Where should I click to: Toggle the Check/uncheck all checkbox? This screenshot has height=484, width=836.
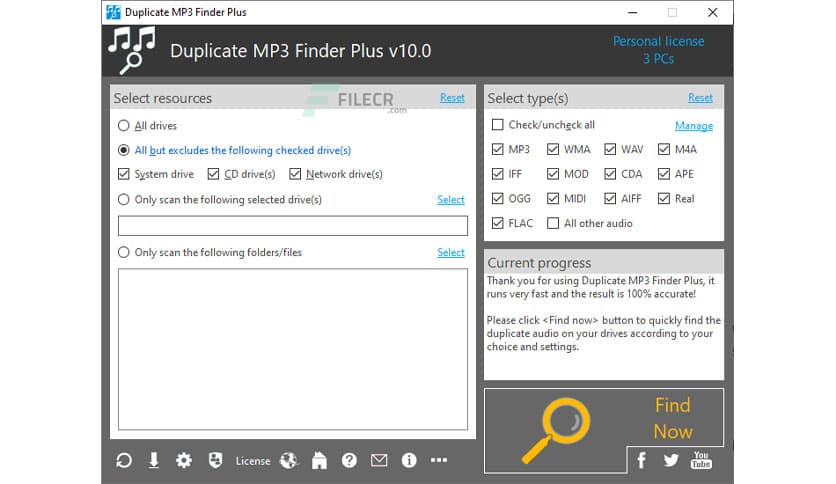click(x=497, y=125)
